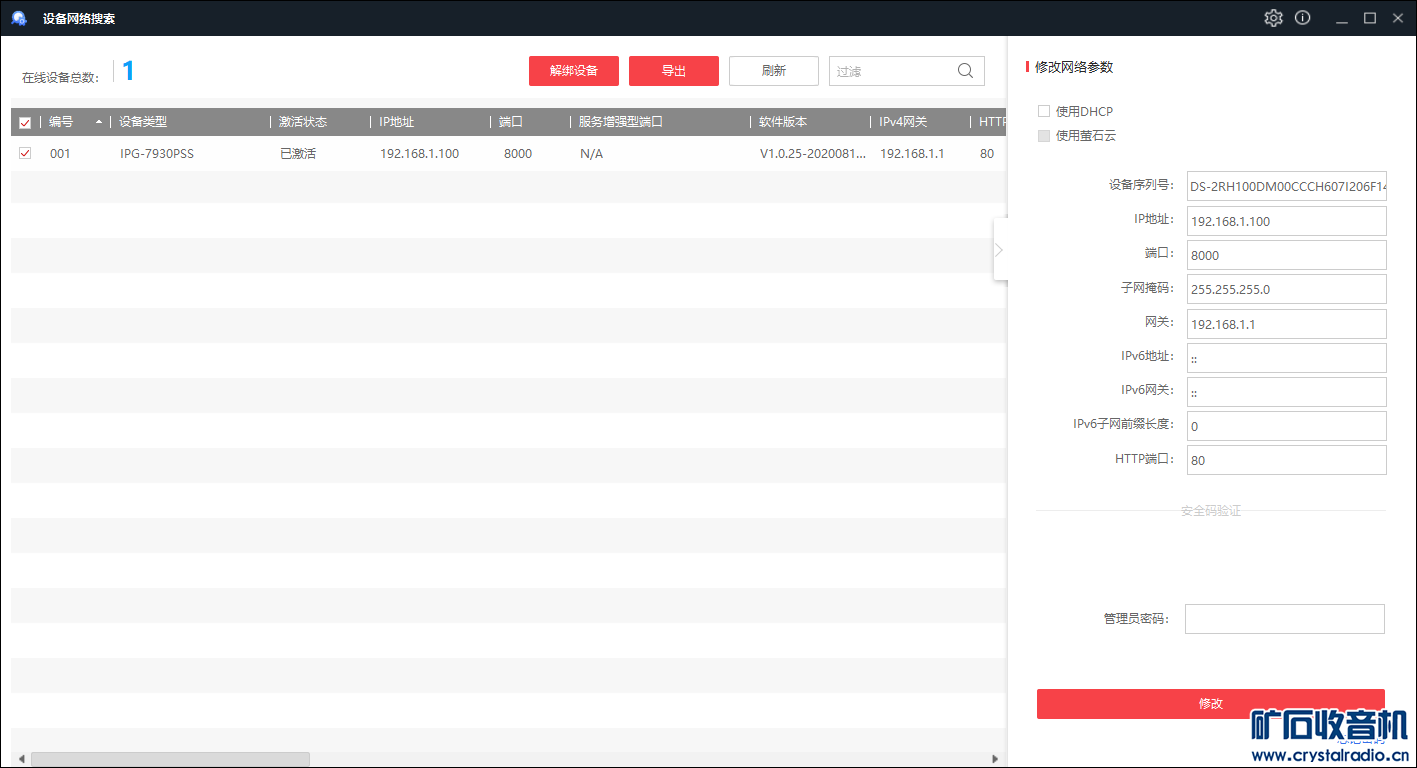
Task: Click the right arrow of the horizontal scrollbar
Action: 995,759
